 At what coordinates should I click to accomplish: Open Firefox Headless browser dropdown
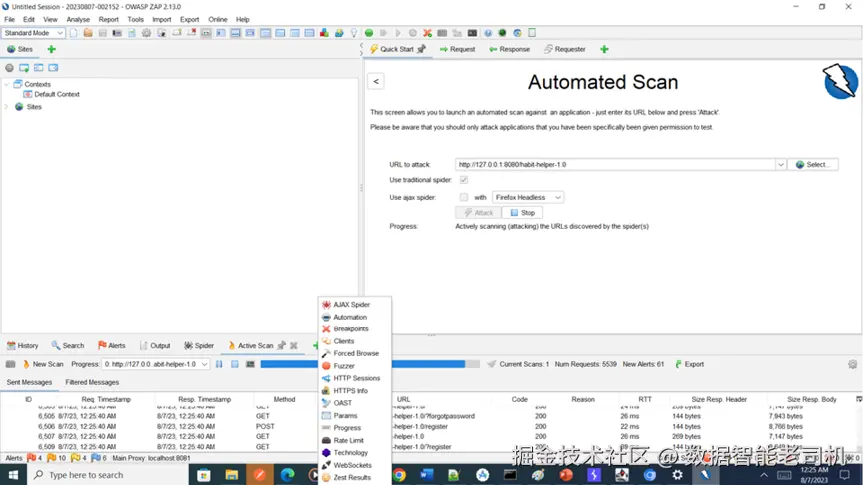pos(528,197)
